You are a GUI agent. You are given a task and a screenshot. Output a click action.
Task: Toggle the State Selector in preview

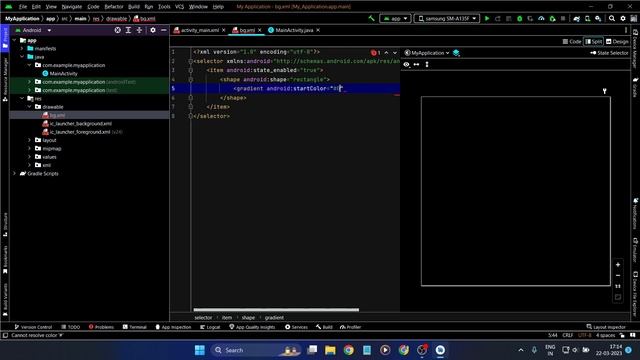[609, 53]
